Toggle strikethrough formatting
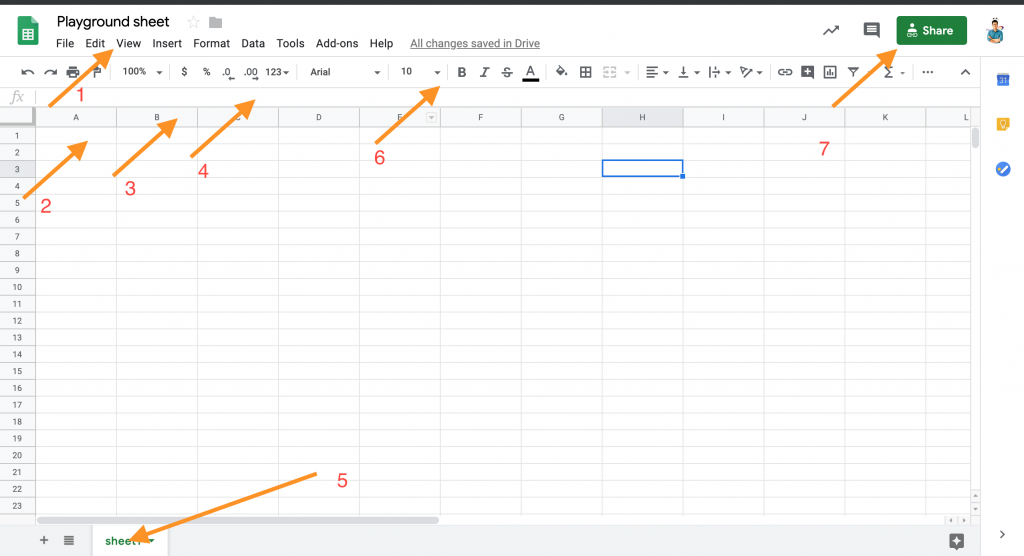The height and width of the screenshot is (556, 1024). (507, 73)
